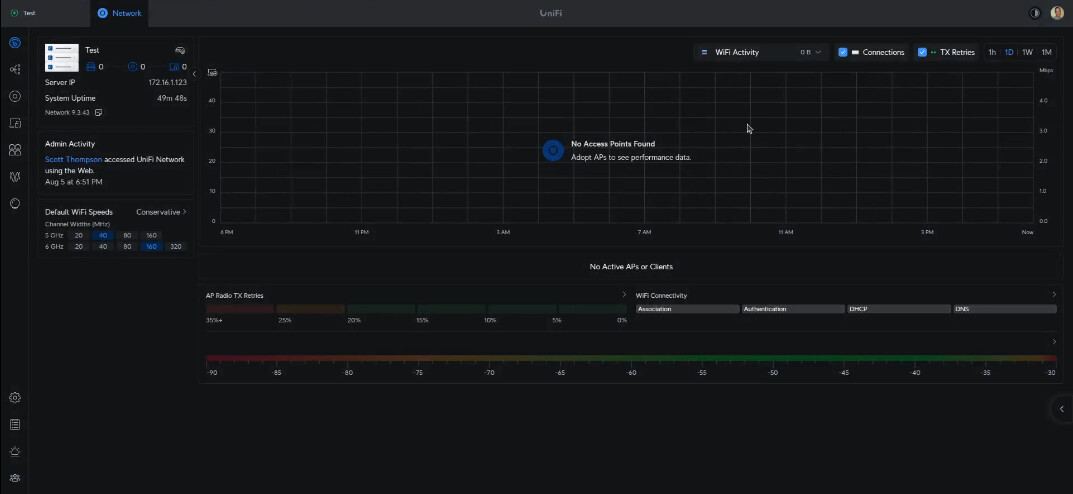Open the WiFi Activity dropdown
This screenshot has height=494, width=1073.
(x=761, y=52)
